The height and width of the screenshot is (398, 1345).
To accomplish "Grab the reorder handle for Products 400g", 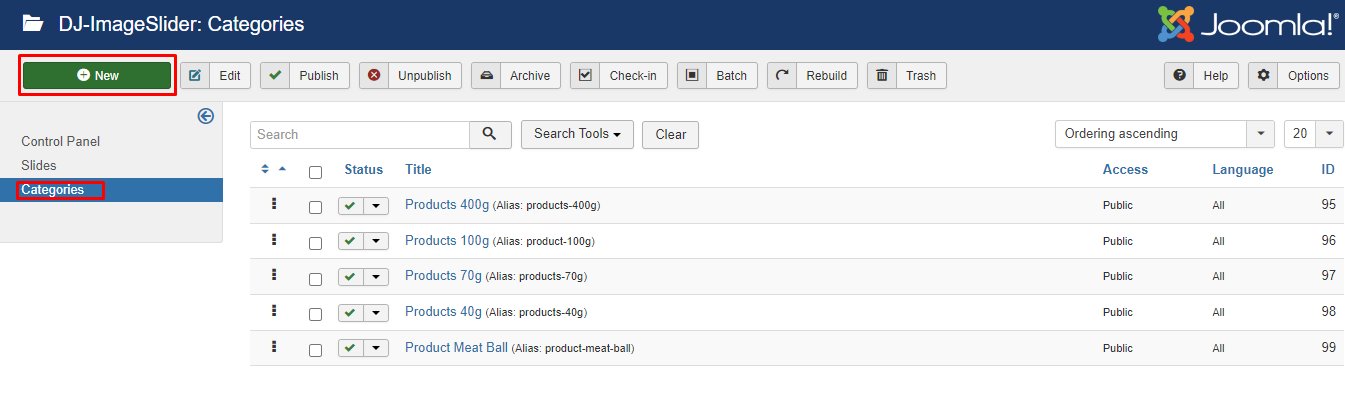I will pyautogui.click(x=273, y=204).
